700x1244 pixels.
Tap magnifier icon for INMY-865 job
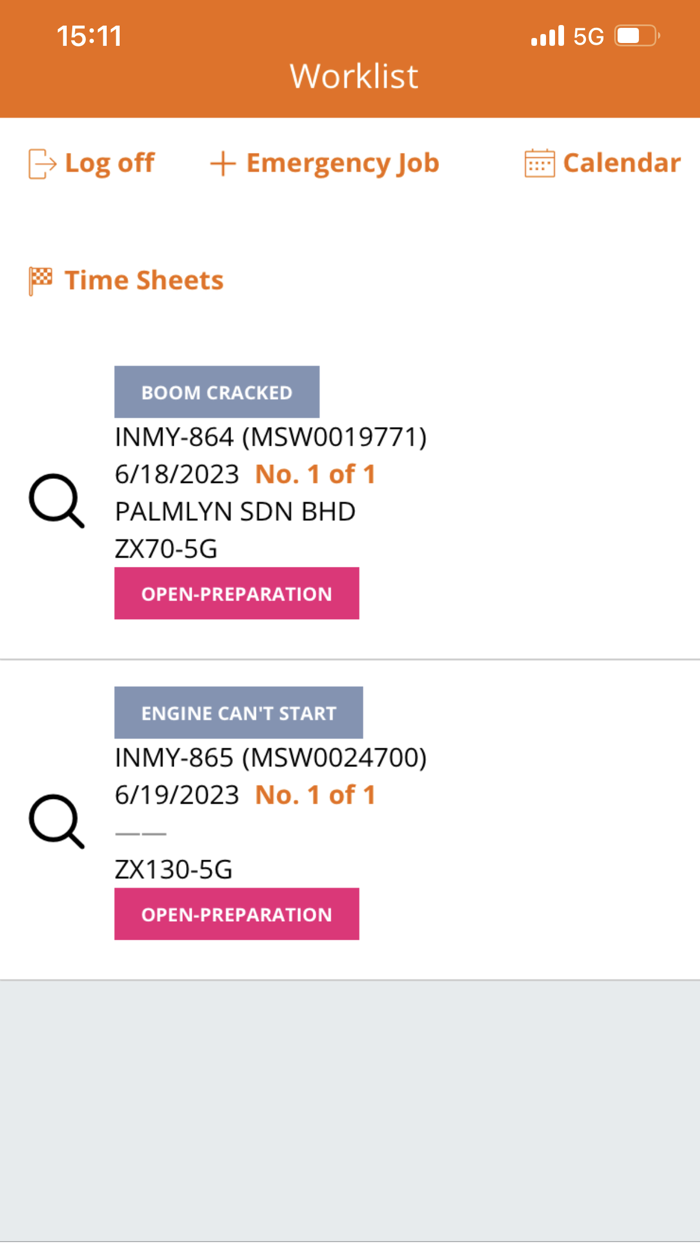tap(56, 821)
